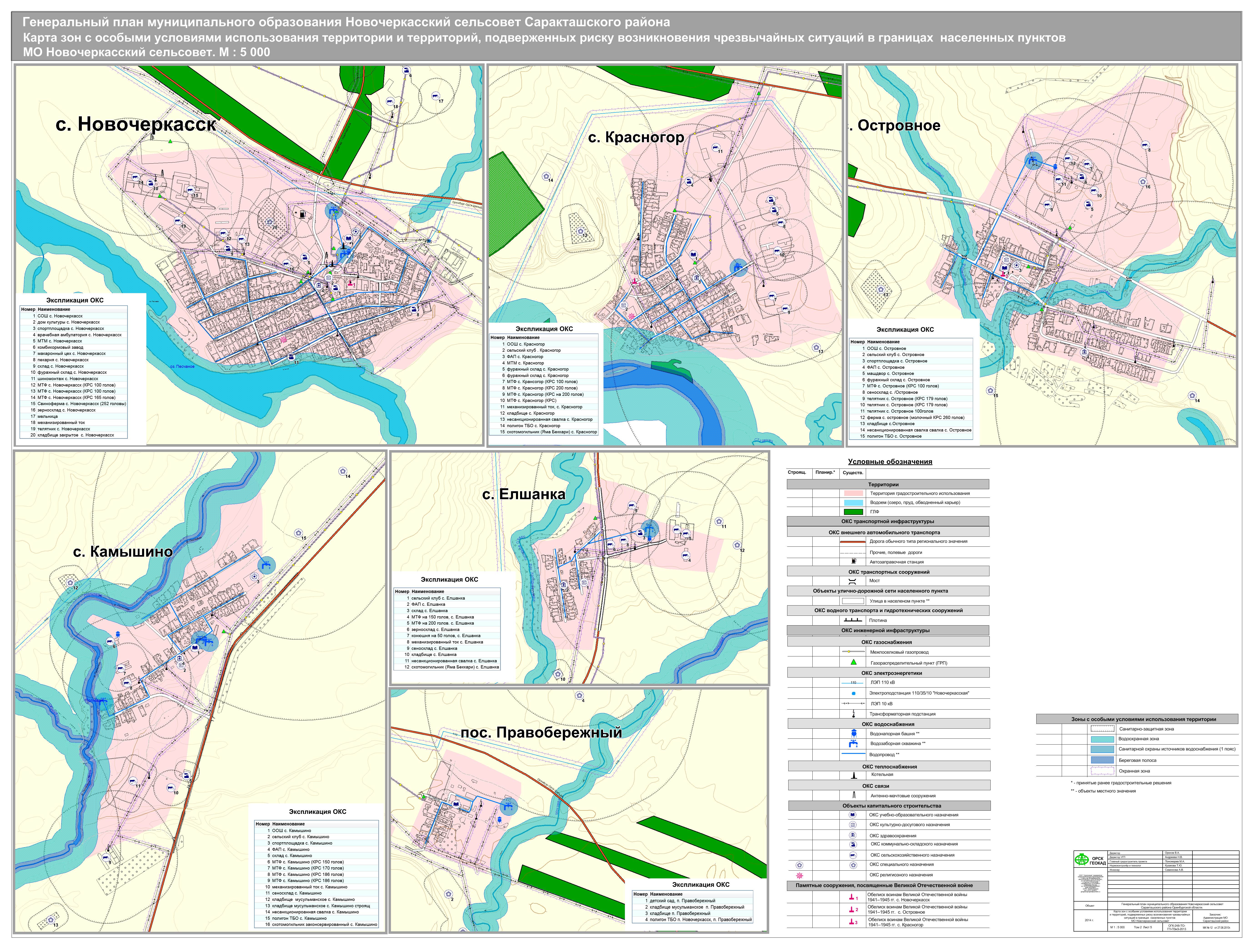Click the Охранная зона outlined swatch
Viewport: 1257px width, 952px height.
pyautogui.click(x=1102, y=771)
